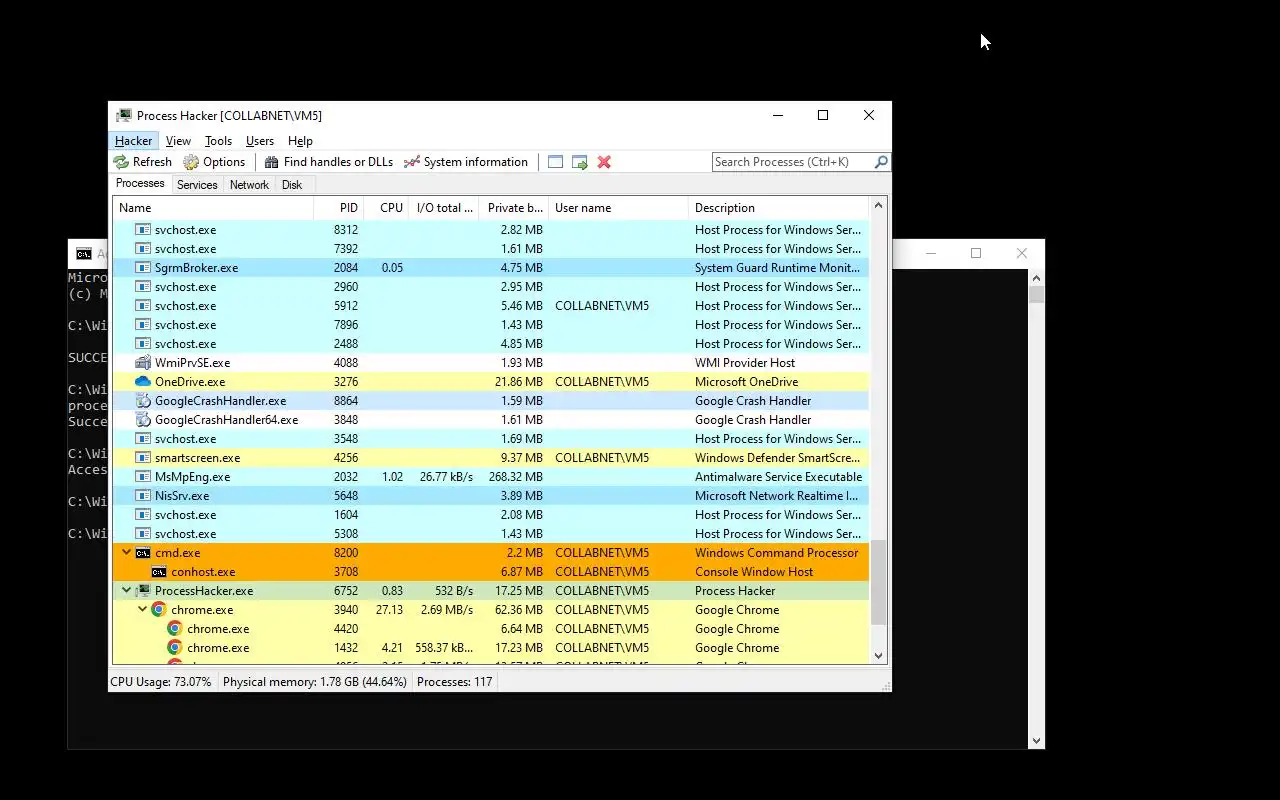This screenshot has height=800, width=1280.
Task: Click process list scrollbar up arrow
Action: (x=879, y=206)
